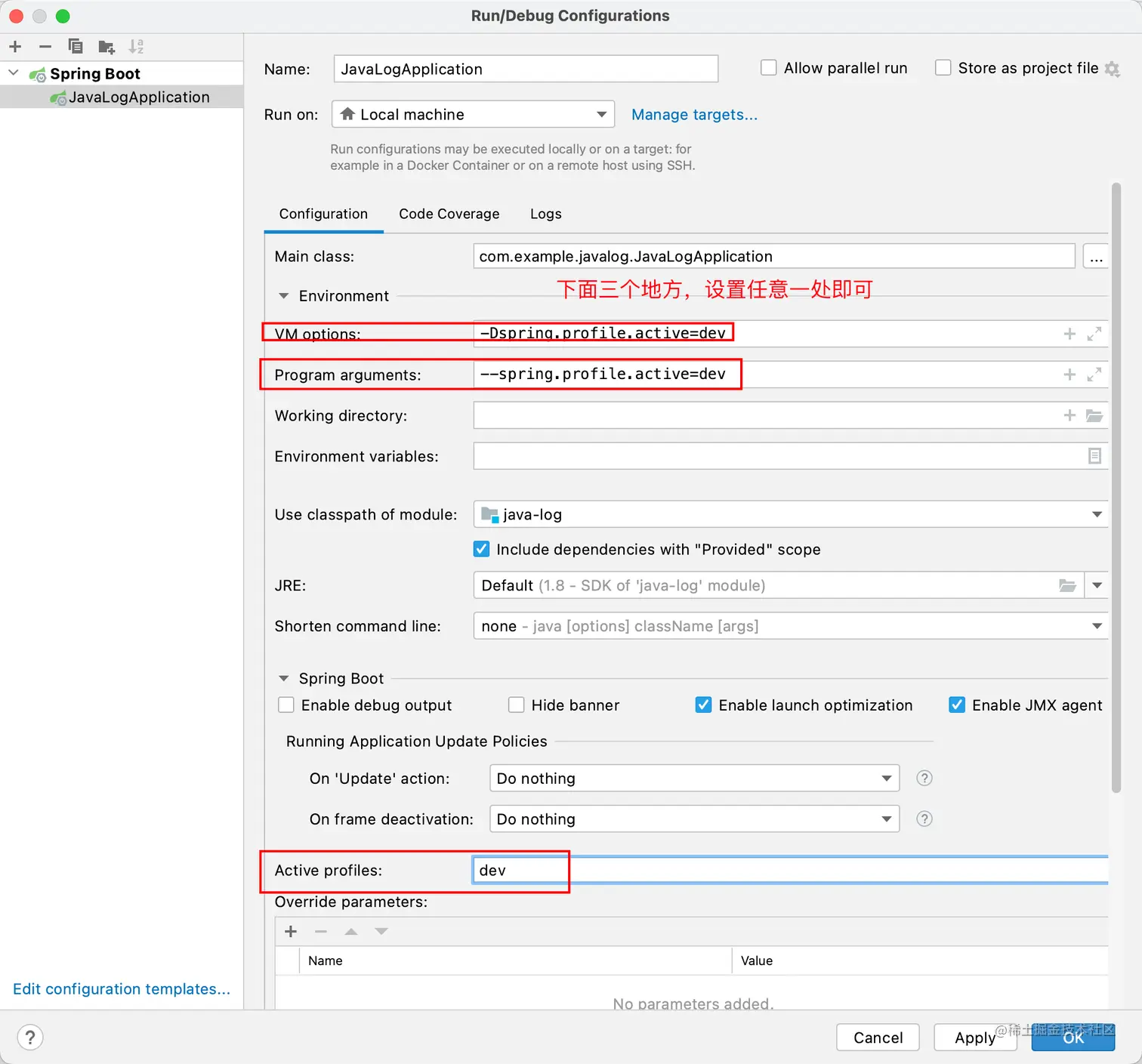Click the vertical scrollbar of settings panel
The width and height of the screenshot is (1142, 1064).
click(1116, 487)
